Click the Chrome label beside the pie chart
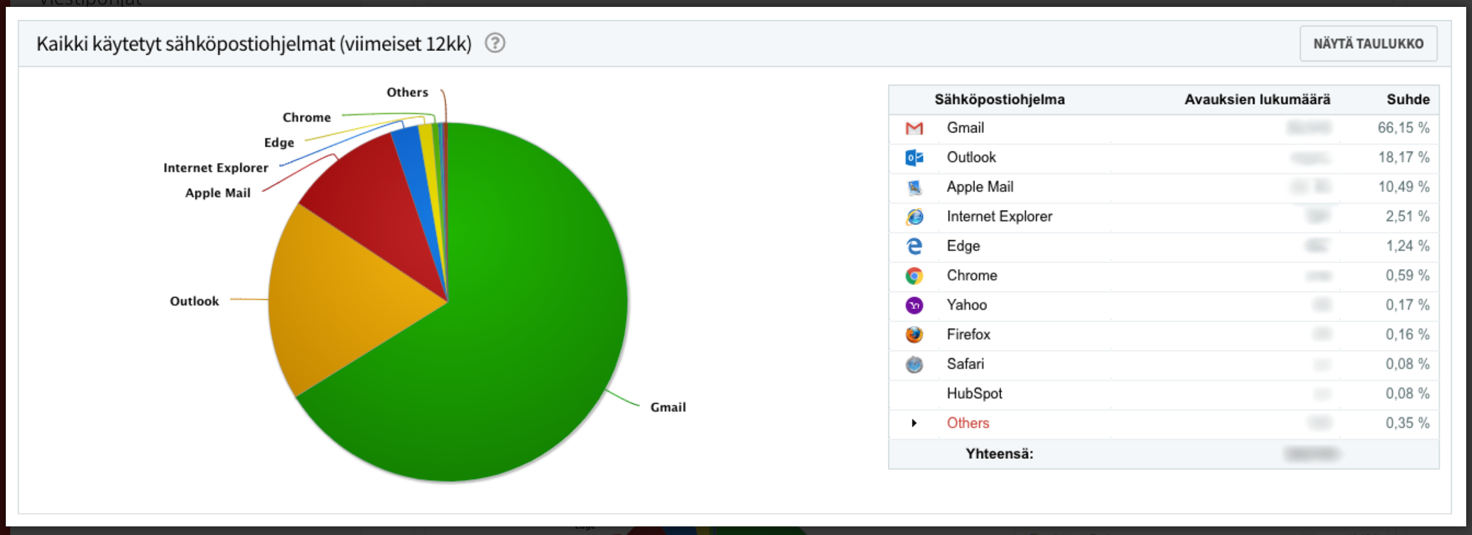This screenshot has width=1472, height=535. click(x=307, y=117)
